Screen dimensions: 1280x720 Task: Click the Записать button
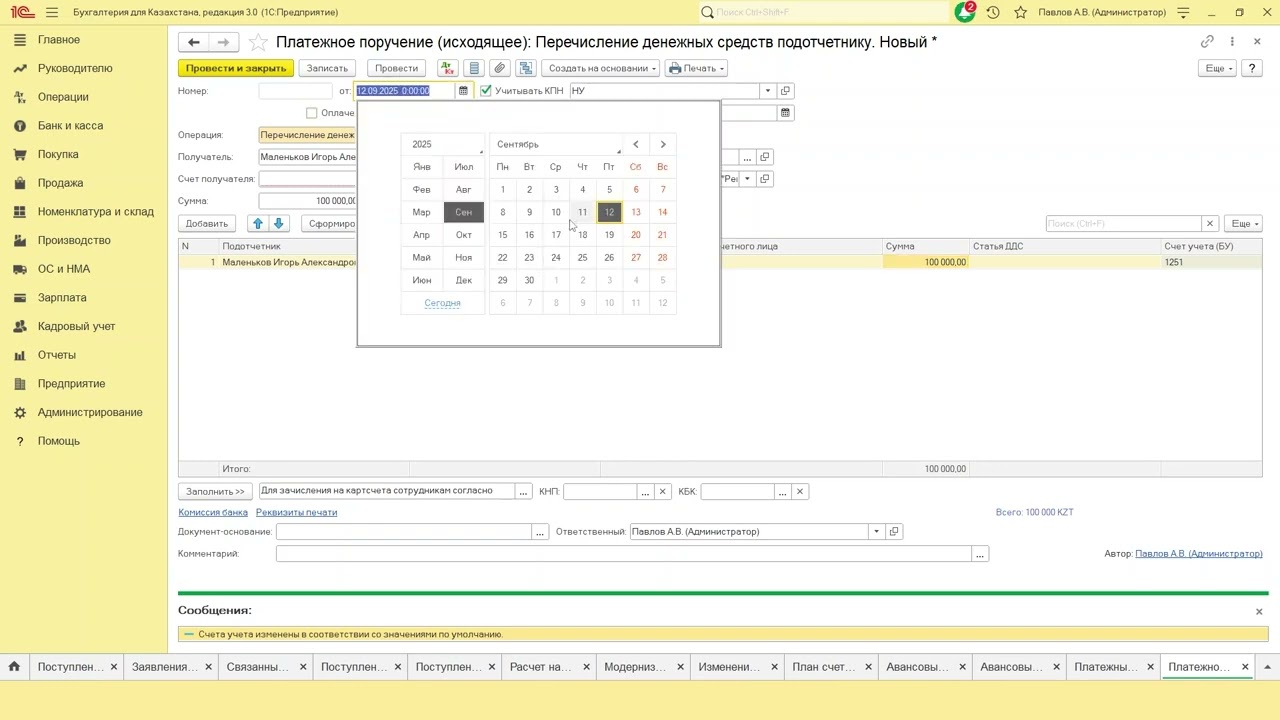click(327, 68)
